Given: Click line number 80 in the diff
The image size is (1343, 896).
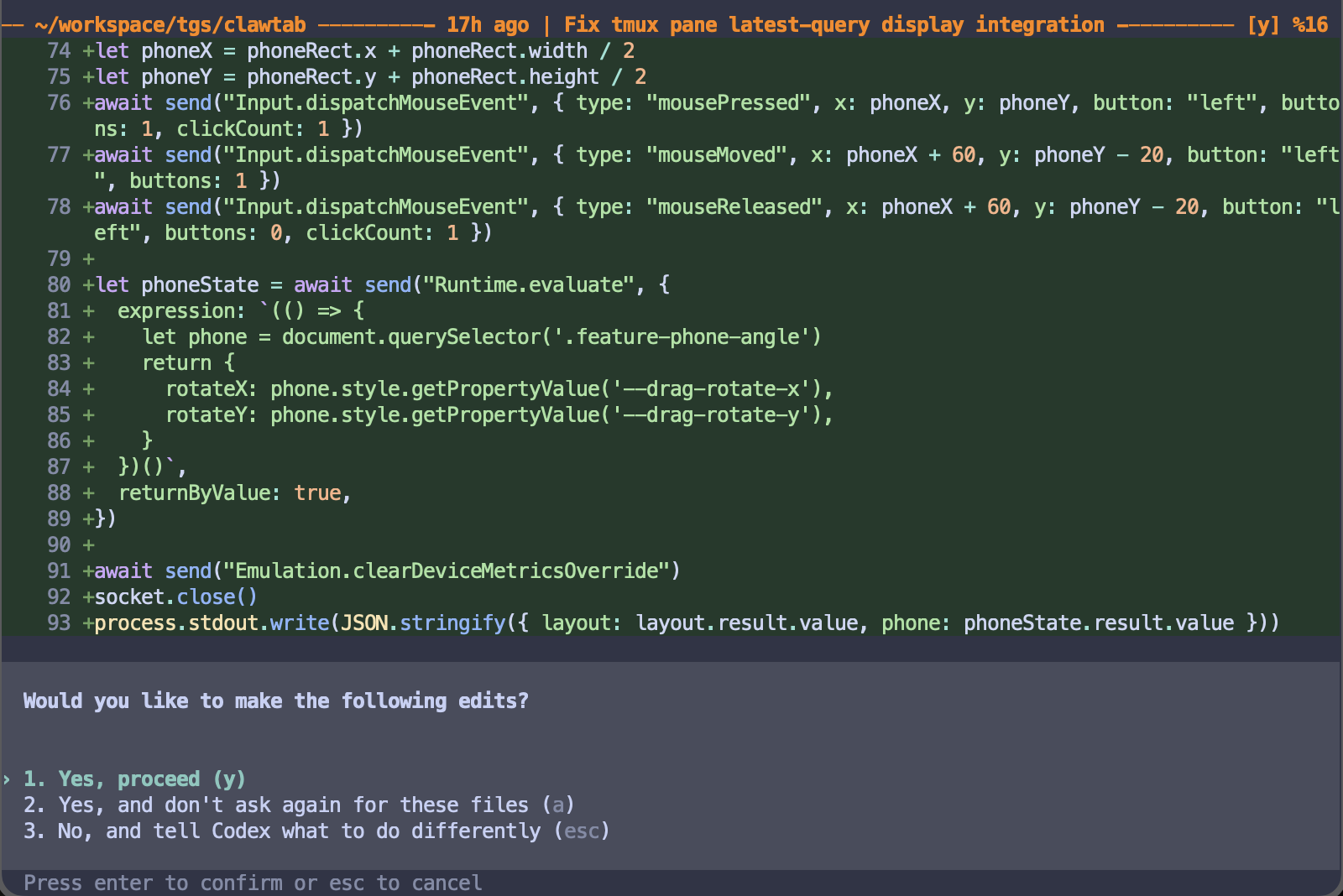Looking at the screenshot, I should (x=59, y=285).
